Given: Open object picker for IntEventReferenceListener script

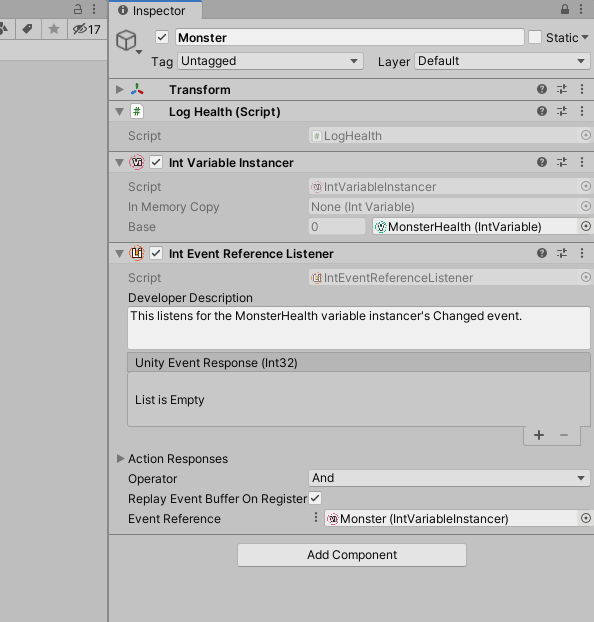Looking at the screenshot, I should (586, 277).
